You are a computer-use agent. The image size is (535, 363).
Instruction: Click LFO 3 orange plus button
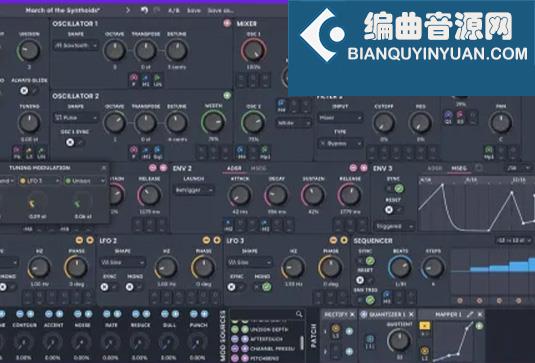(344, 240)
